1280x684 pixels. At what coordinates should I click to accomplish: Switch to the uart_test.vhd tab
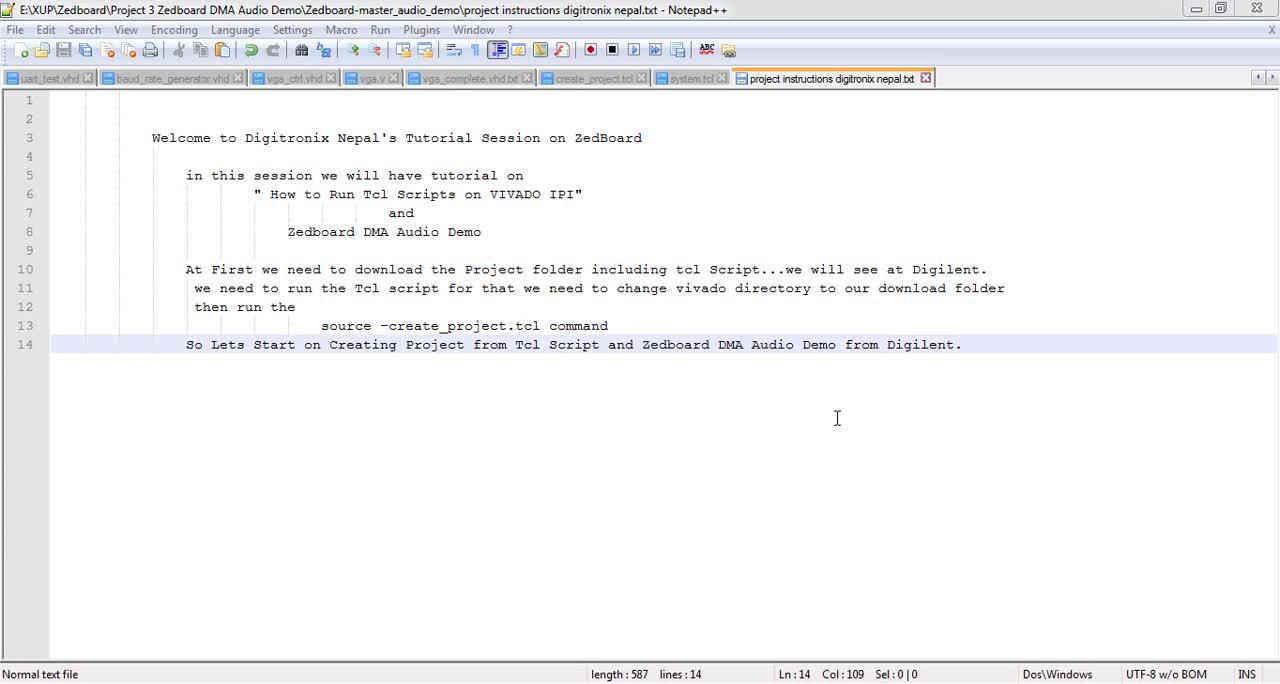click(x=49, y=78)
